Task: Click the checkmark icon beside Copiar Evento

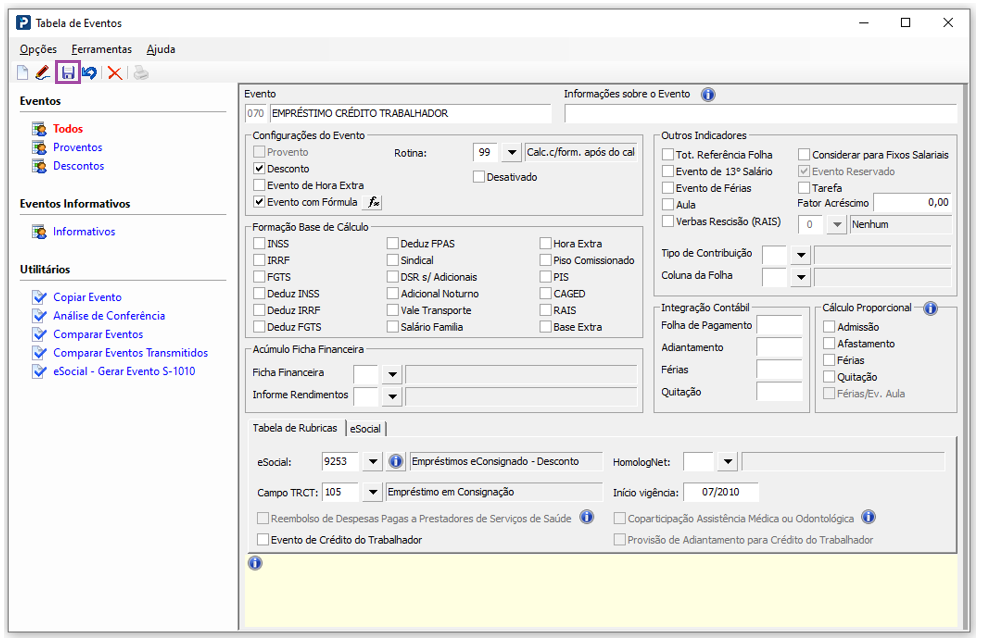Action: click(39, 297)
